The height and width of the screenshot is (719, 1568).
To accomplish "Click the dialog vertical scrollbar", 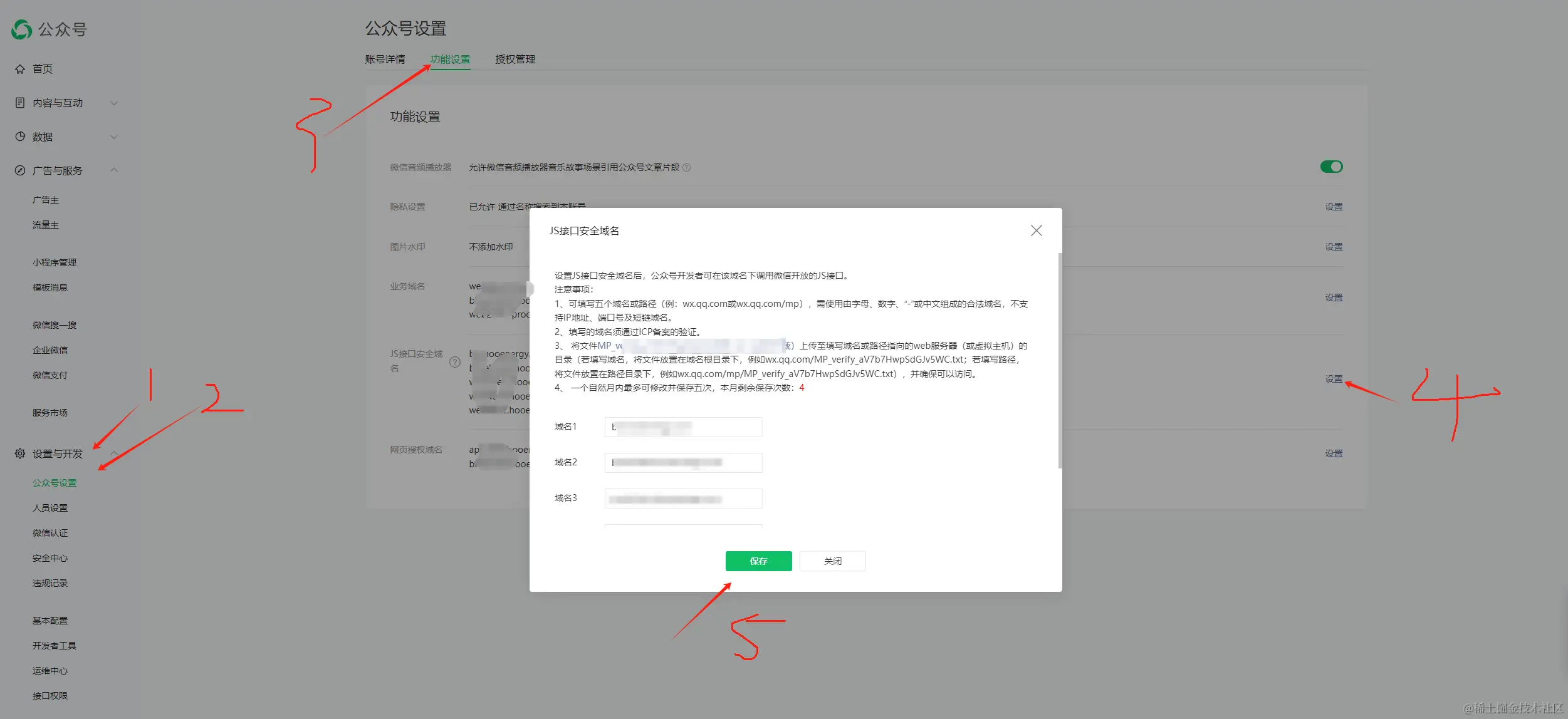I will coord(1059,360).
